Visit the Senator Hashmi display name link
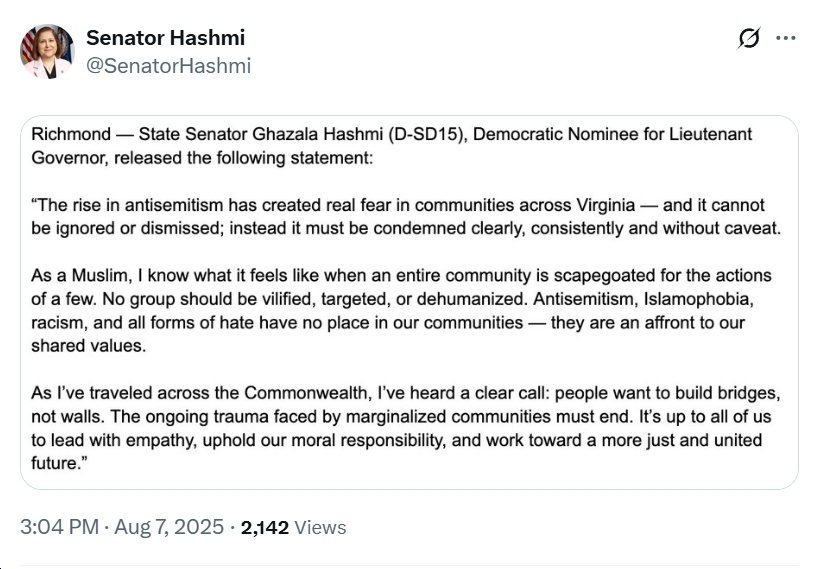The image size is (815, 569). coord(165,37)
